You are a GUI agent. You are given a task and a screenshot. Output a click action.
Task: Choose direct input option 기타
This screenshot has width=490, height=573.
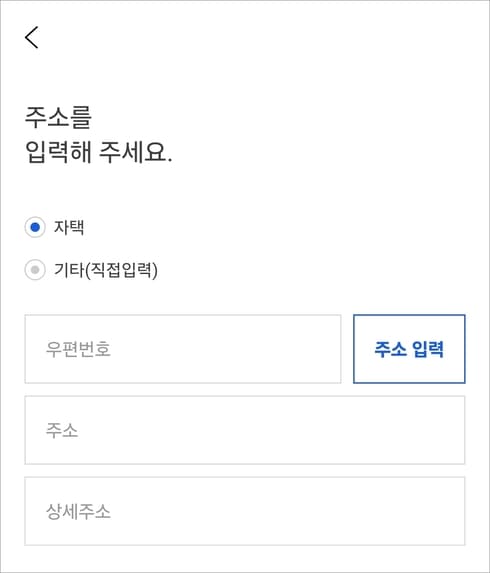click(x=35, y=270)
